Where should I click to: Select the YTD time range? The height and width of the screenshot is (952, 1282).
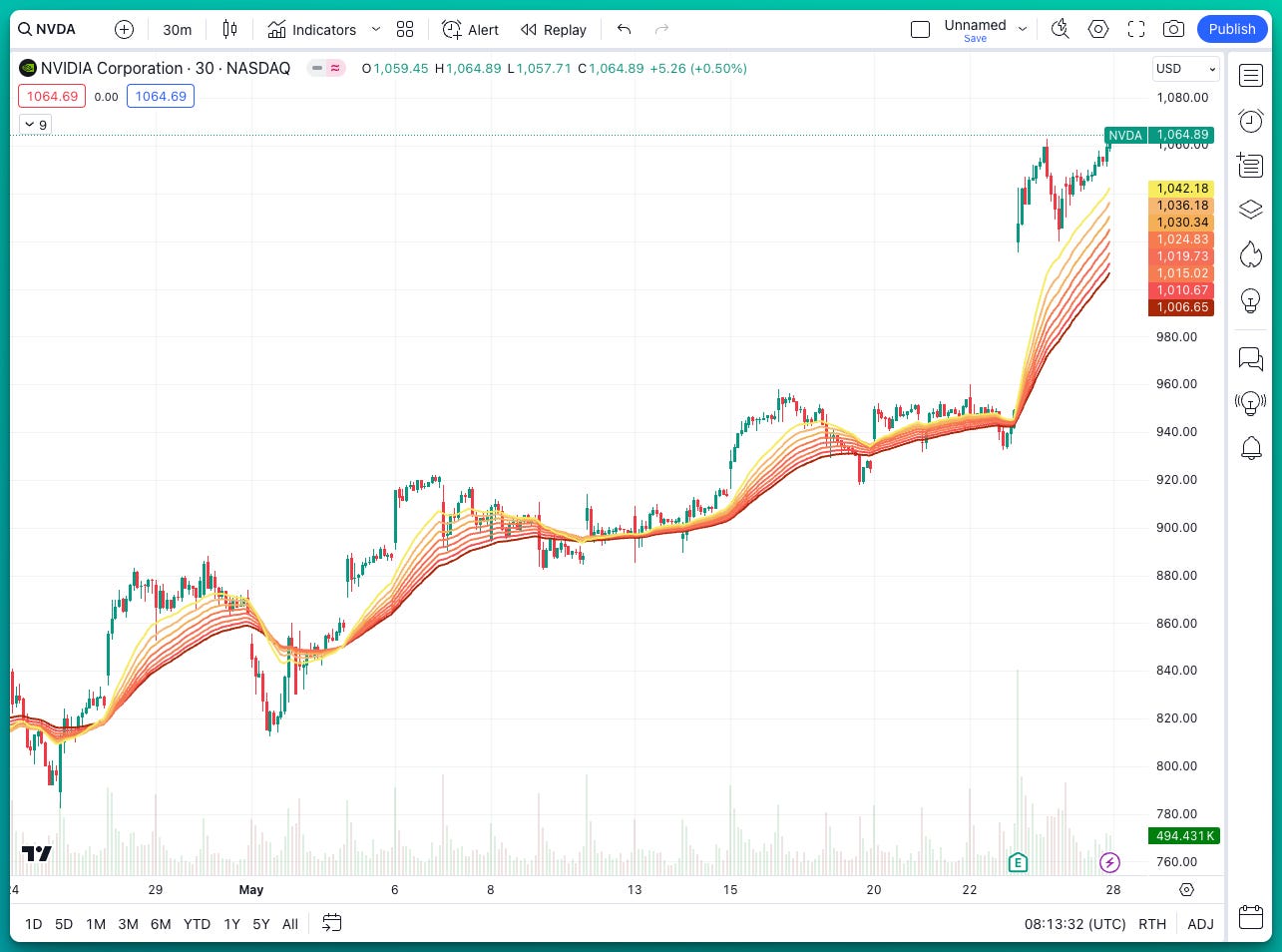[197, 924]
